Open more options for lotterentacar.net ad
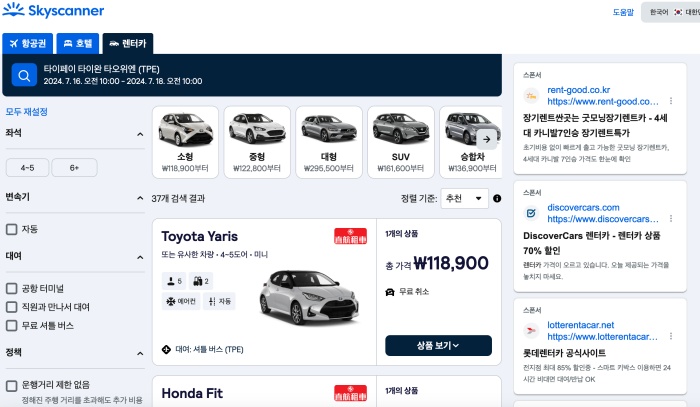700x407 pixels. pyautogui.click(x=671, y=336)
